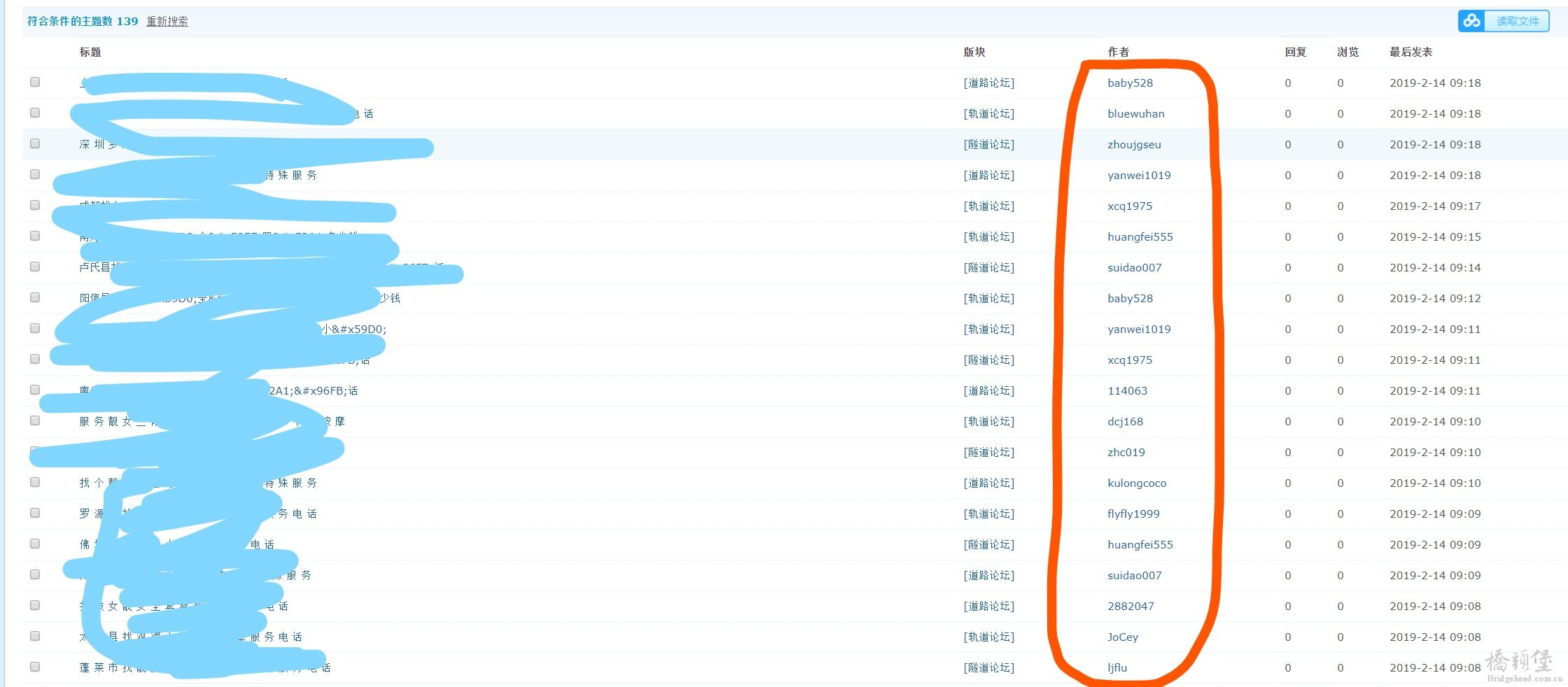Open the 重新搜索 link

[167, 21]
